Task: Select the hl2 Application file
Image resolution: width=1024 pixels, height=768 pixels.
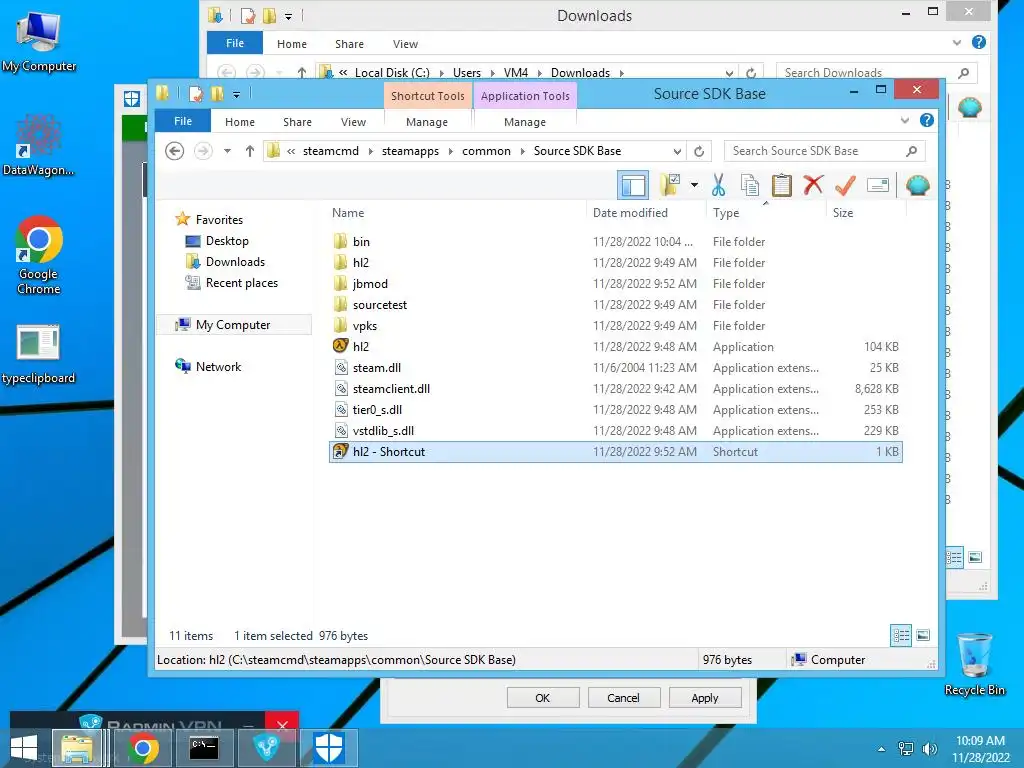Action: (x=360, y=347)
